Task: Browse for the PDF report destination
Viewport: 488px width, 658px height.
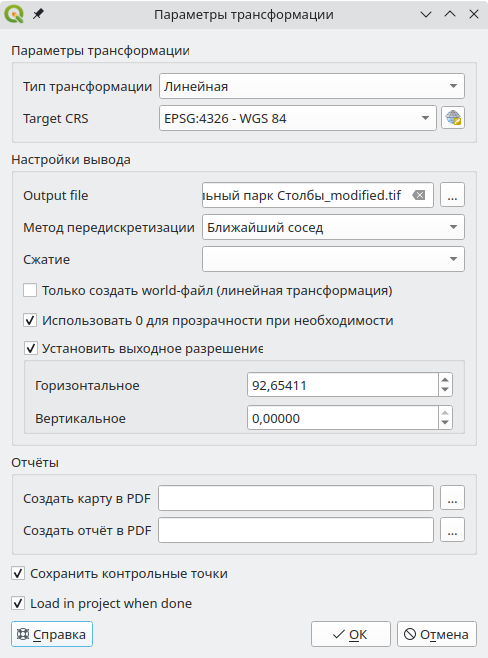Action: click(x=452, y=530)
